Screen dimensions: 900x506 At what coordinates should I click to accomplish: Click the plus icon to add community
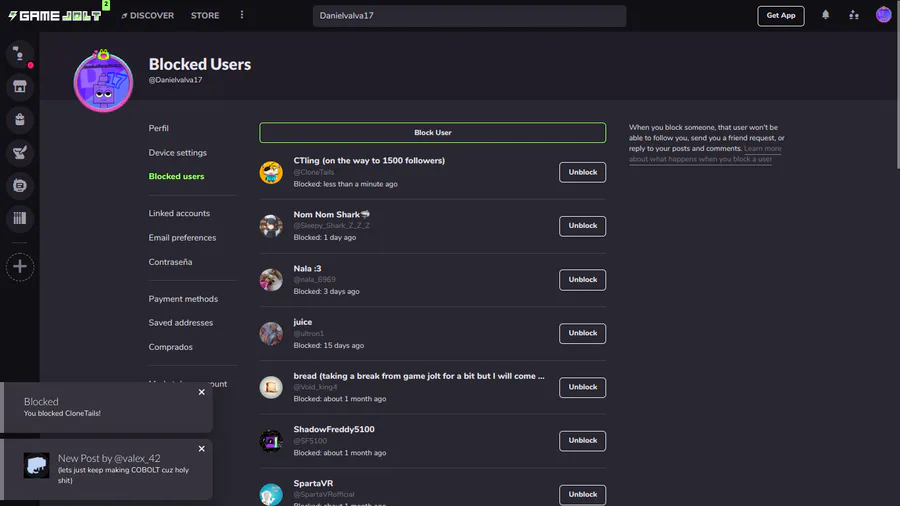[20, 267]
